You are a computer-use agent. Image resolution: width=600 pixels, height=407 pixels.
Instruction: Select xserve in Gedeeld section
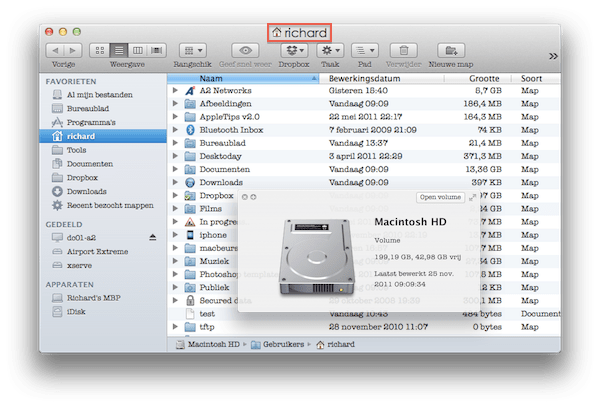pyautogui.click(x=103, y=265)
